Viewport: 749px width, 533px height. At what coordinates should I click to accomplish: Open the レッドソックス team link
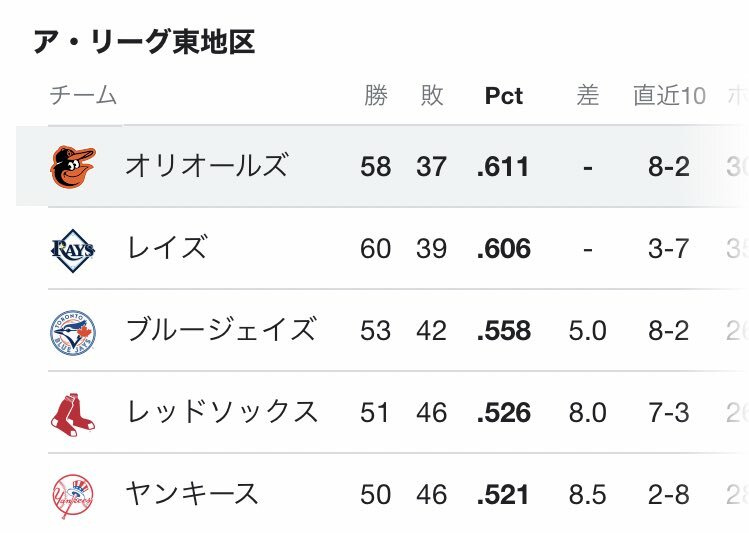(x=222, y=412)
